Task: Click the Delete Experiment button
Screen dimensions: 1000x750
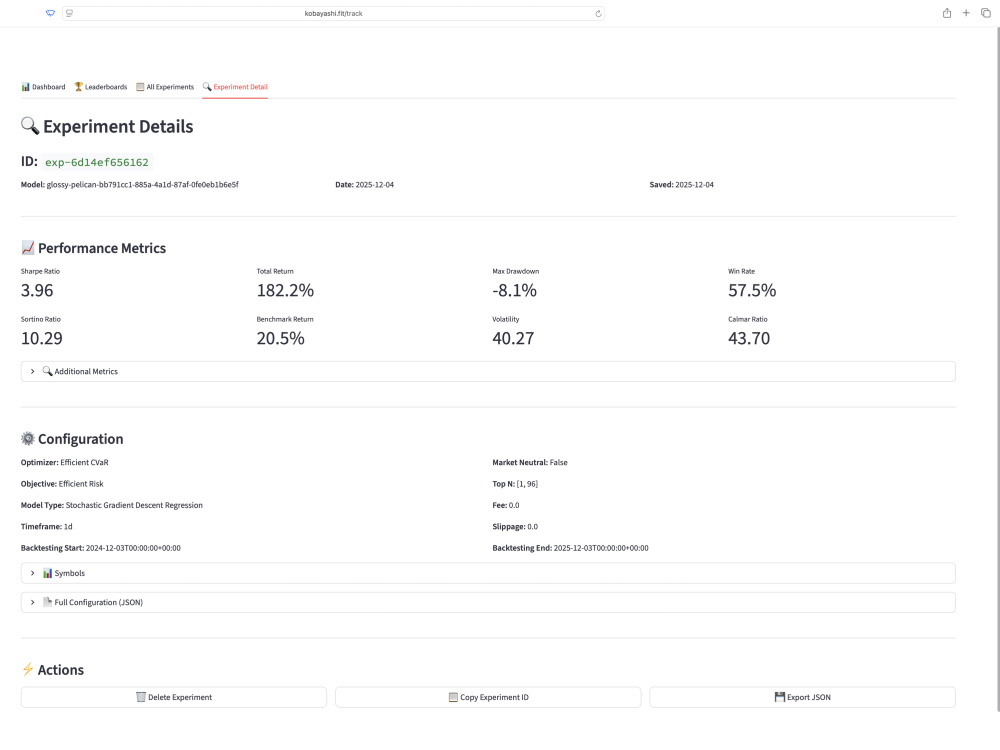Action: click(173, 697)
